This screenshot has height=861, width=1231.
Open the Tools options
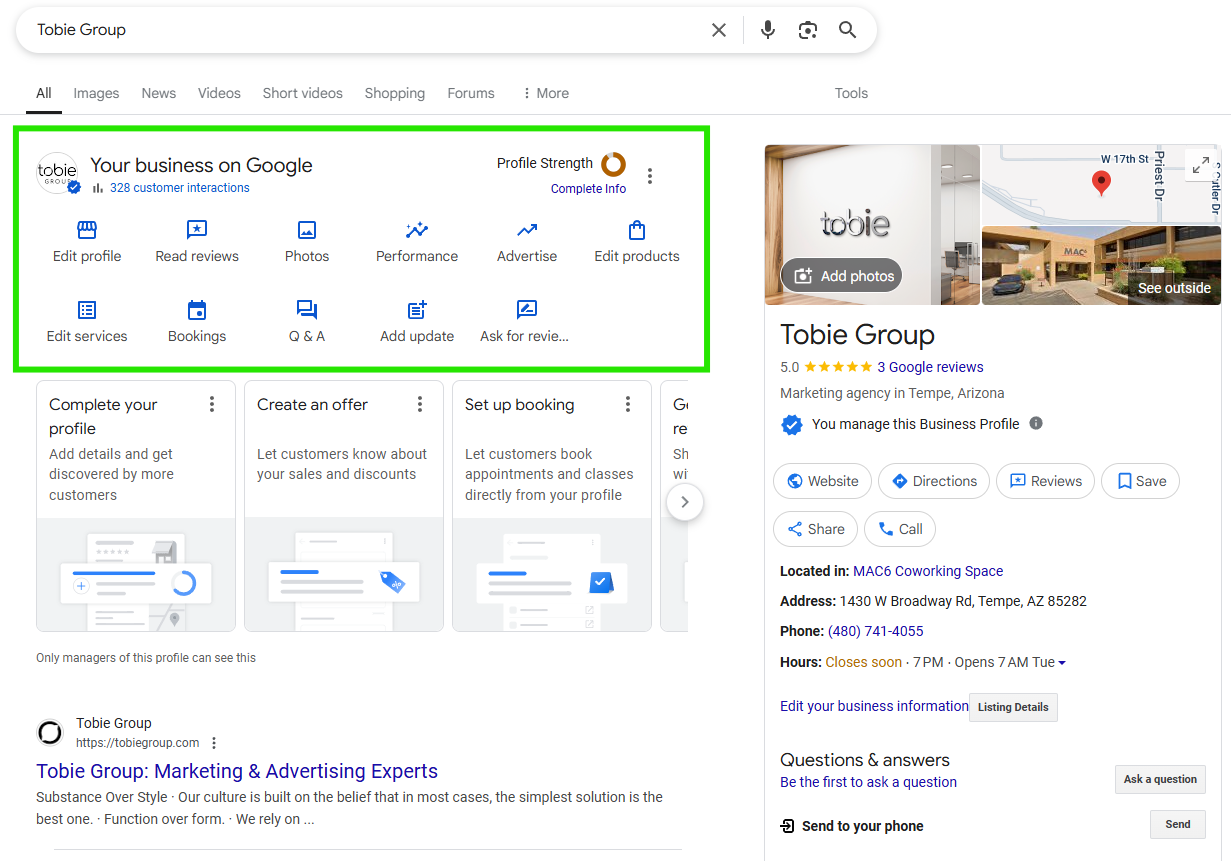(x=851, y=93)
